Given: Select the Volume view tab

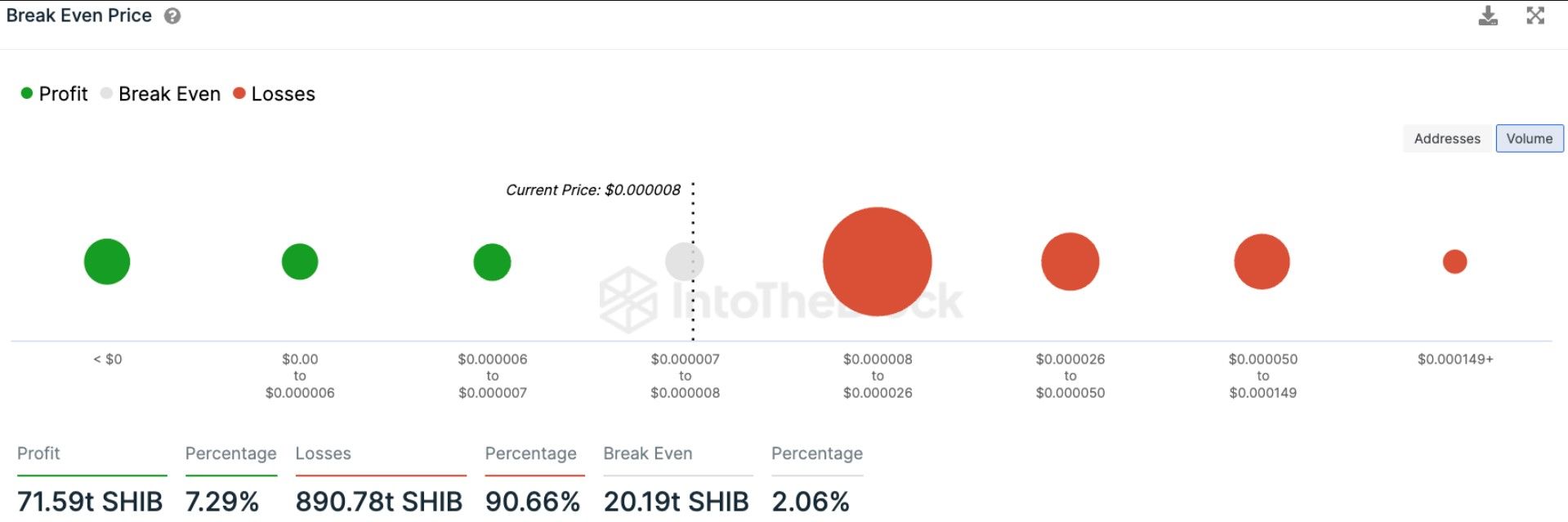Looking at the screenshot, I should [x=1530, y=139].
